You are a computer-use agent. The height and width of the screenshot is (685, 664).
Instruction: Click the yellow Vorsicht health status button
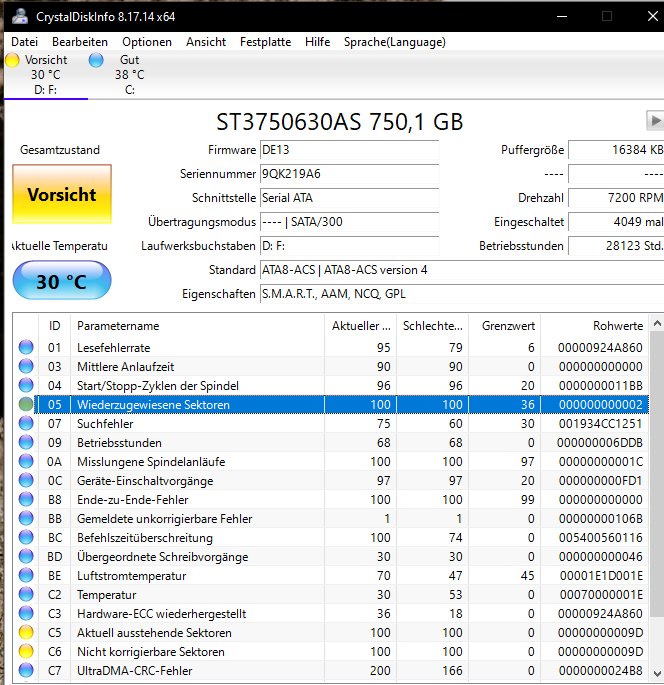click(62, 194)
